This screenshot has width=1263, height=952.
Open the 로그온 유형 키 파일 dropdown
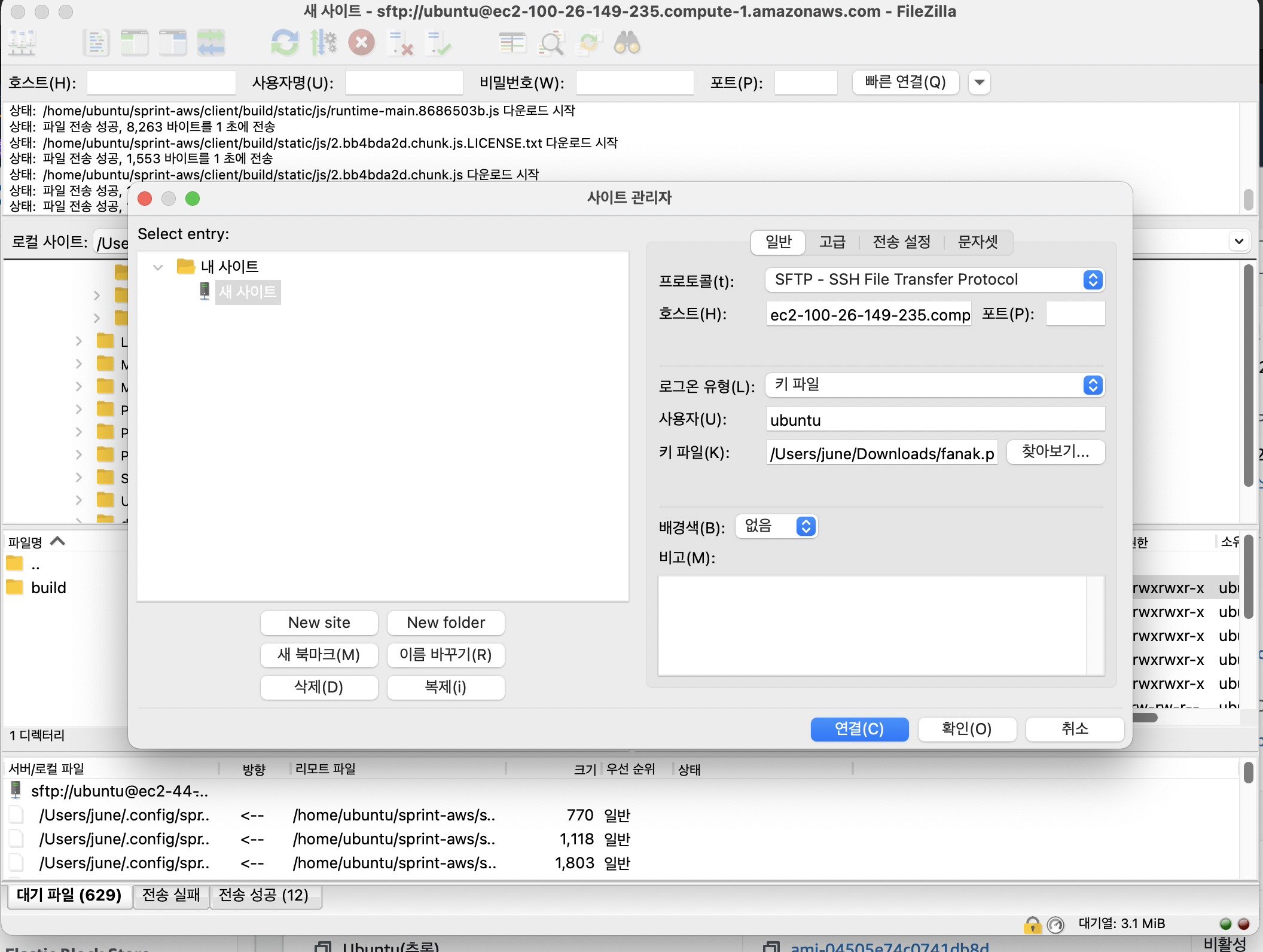point(935,385)
